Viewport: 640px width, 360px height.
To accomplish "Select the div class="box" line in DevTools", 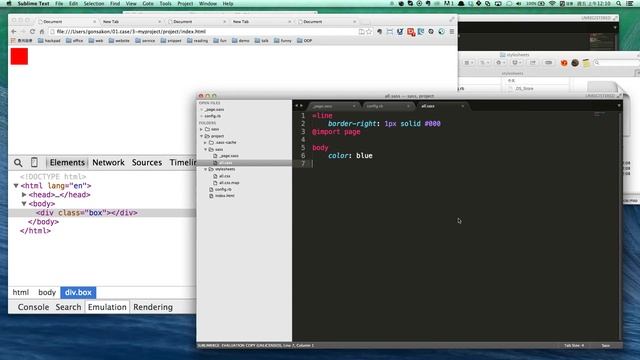I will pos(102,213).
